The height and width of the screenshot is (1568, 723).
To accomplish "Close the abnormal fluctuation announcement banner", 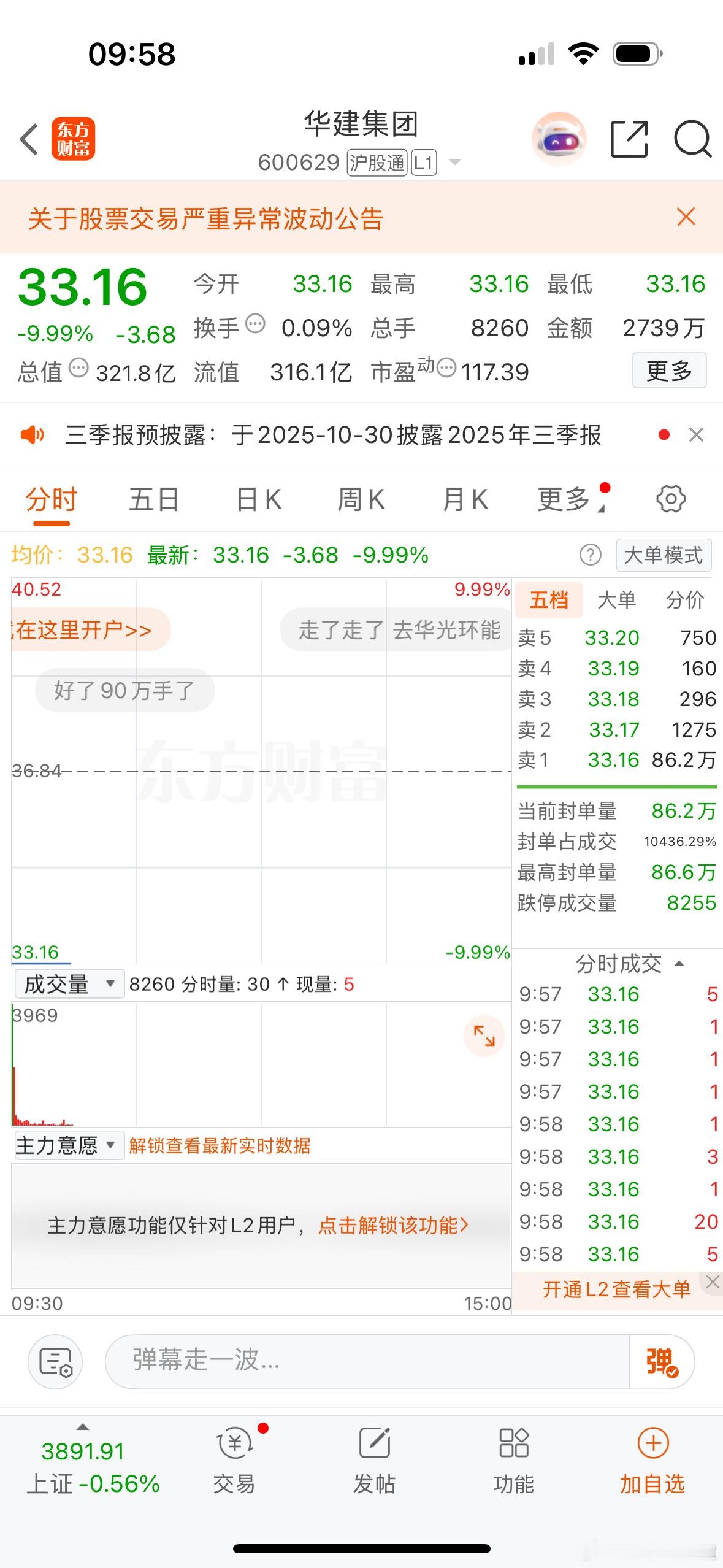I will 686,217.
